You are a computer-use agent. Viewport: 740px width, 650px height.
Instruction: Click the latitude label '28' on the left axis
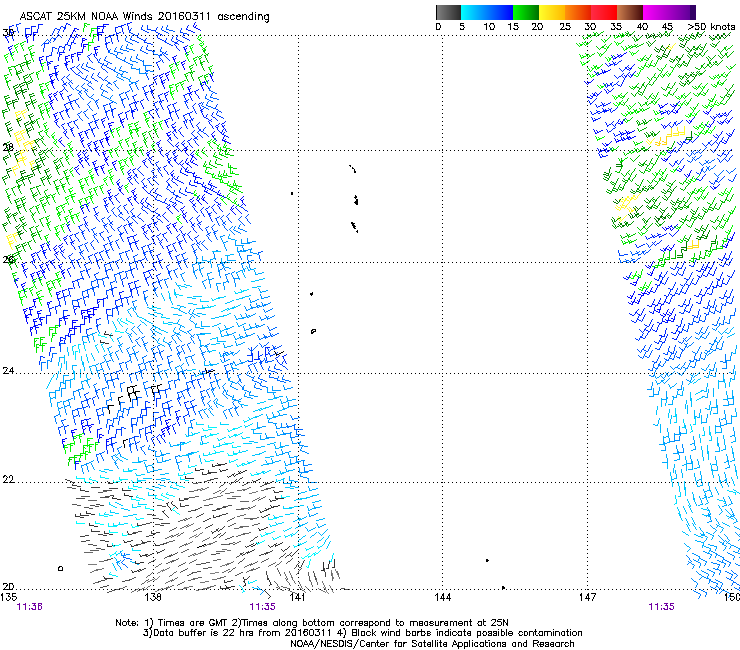[x=8, y=147]
